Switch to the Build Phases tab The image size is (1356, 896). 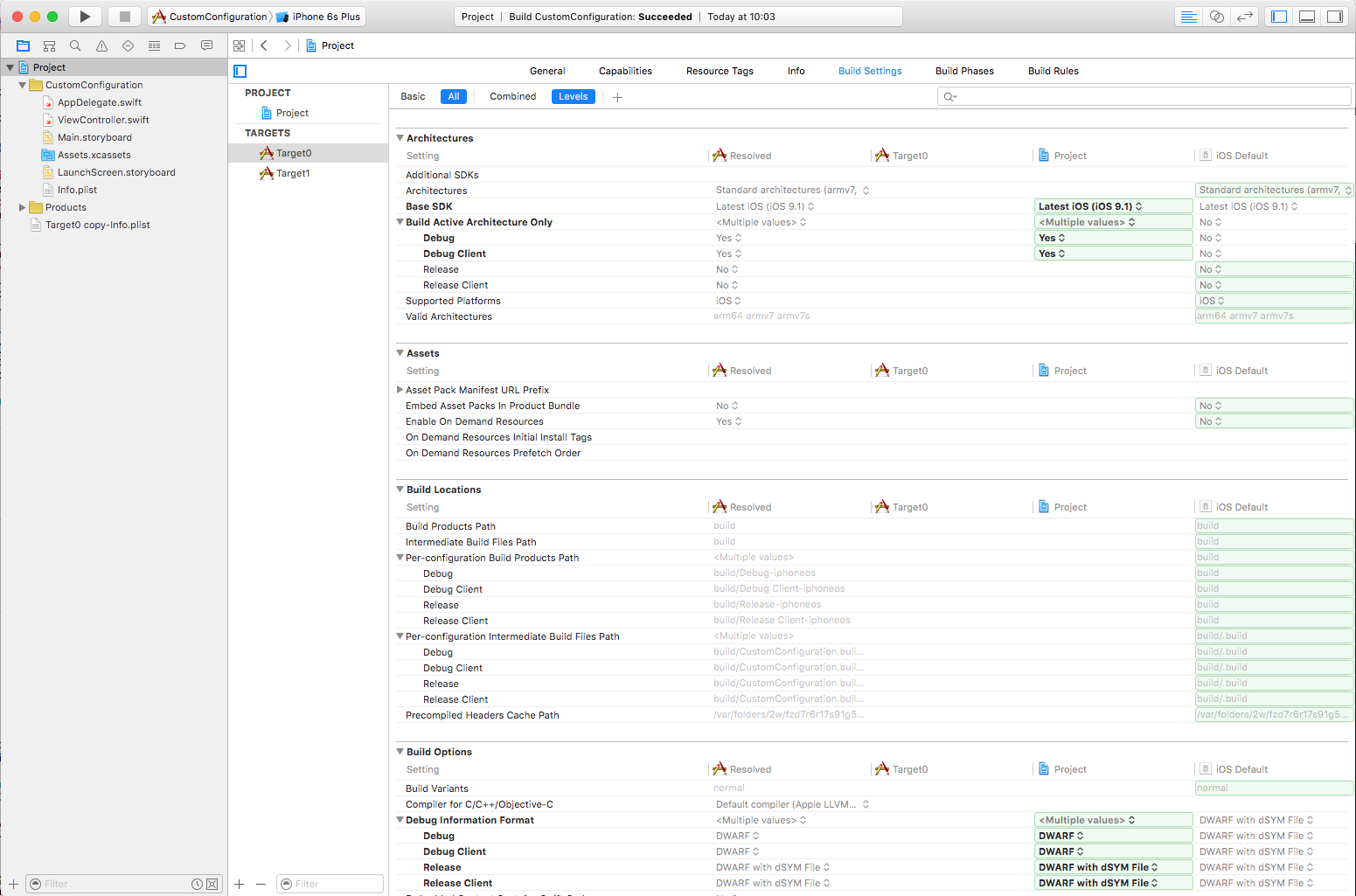(x=964, y=71)
